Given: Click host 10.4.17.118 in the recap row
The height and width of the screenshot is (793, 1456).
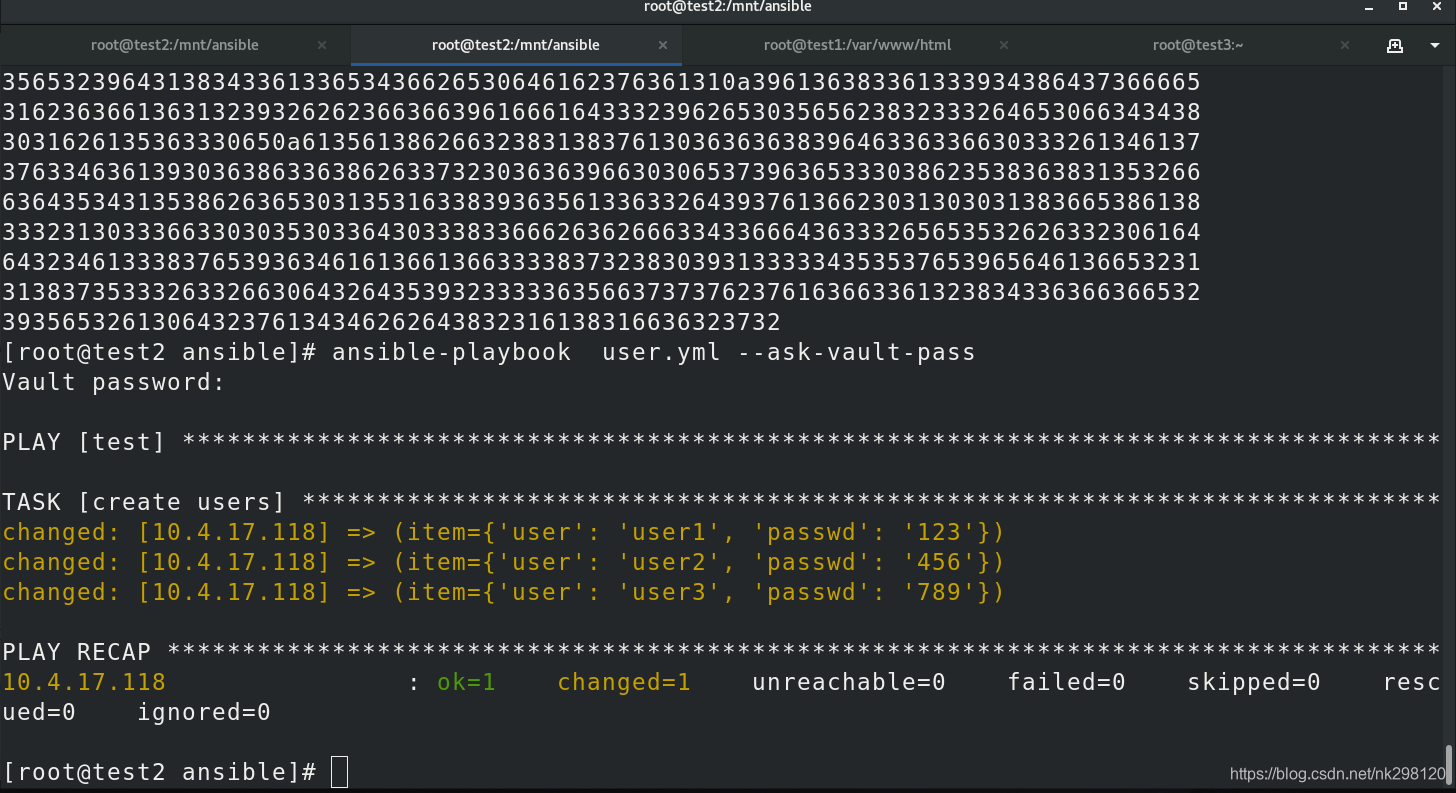Looking at the screenshot, I should click(84, 682).
